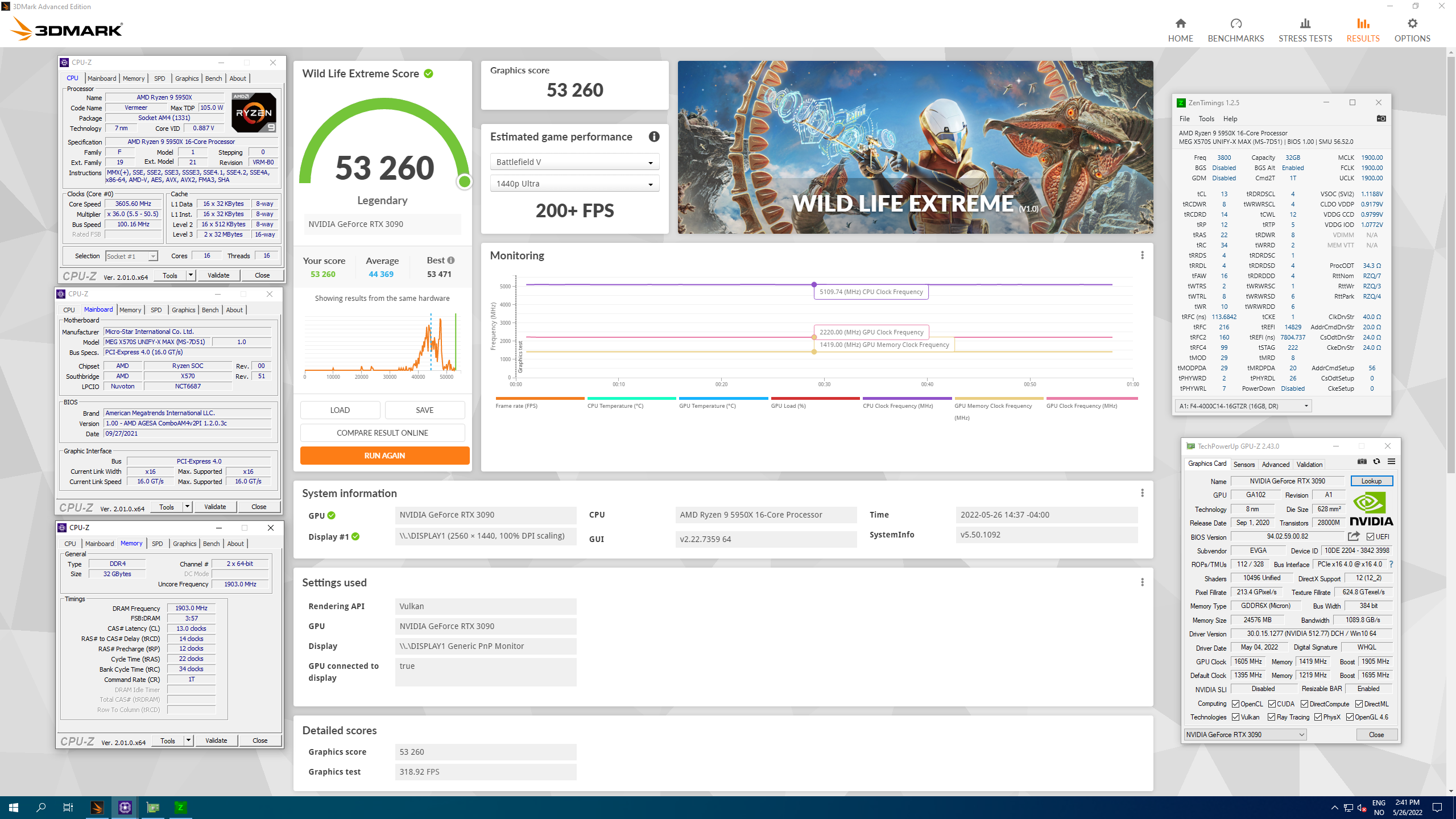The height and width of the screenshot is (819, 1456).
Task: Toggle Vulkan checkbox in GPU-Z
Action: click(x=1235, y=717)
